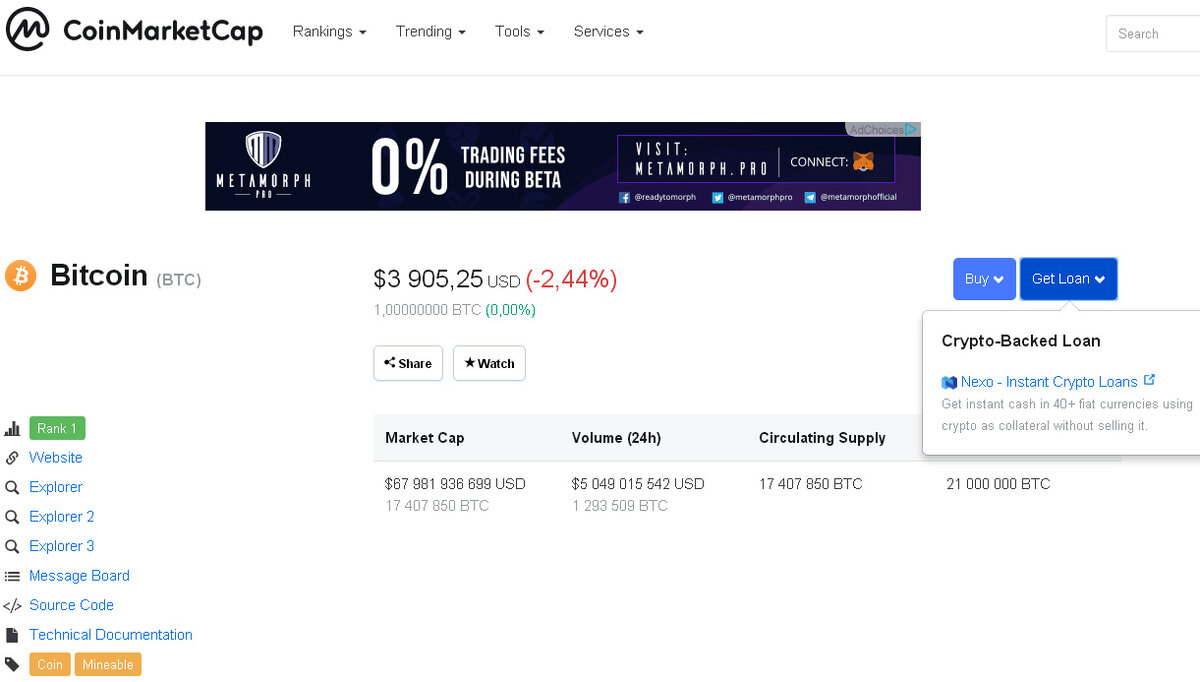Click the $5 049 015 542 USD volume
The image size is (1200, 682).
pyautogui.click(x=638, y=484)
